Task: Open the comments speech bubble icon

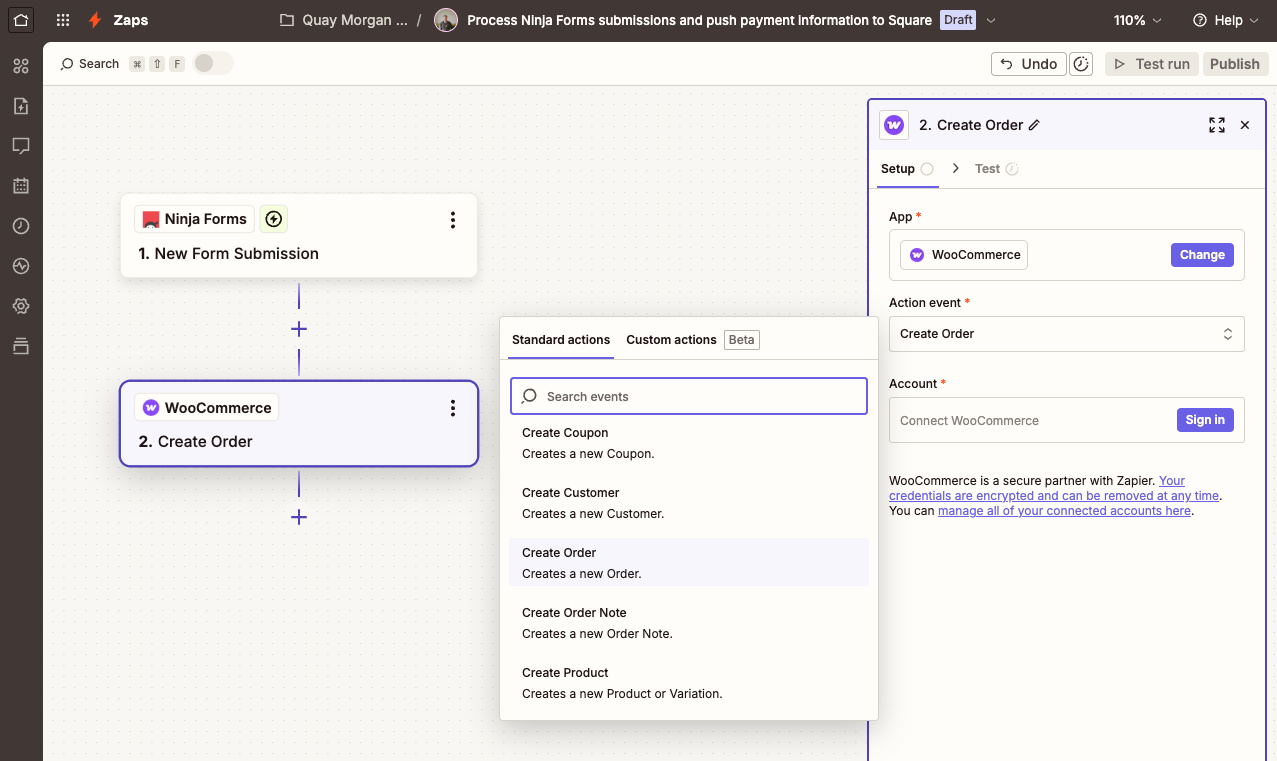Action: (x=21, y=146)
